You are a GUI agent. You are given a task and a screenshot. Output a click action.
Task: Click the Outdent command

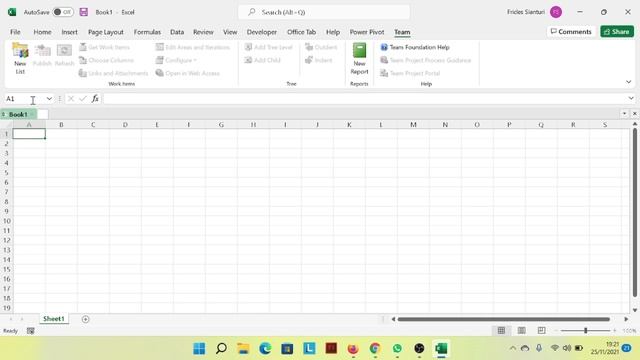[x=321, y=47]
